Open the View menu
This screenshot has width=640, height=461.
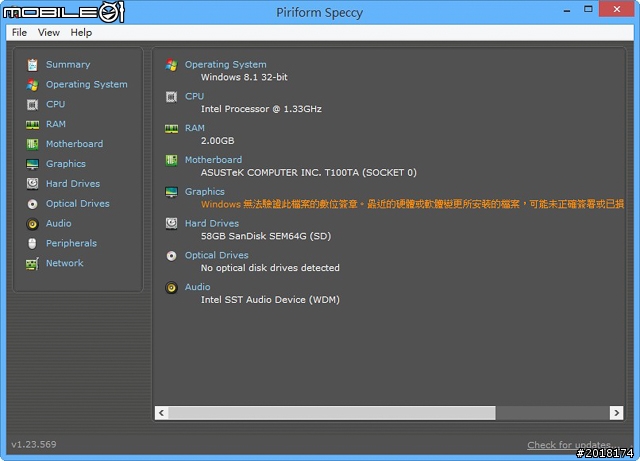49,33
